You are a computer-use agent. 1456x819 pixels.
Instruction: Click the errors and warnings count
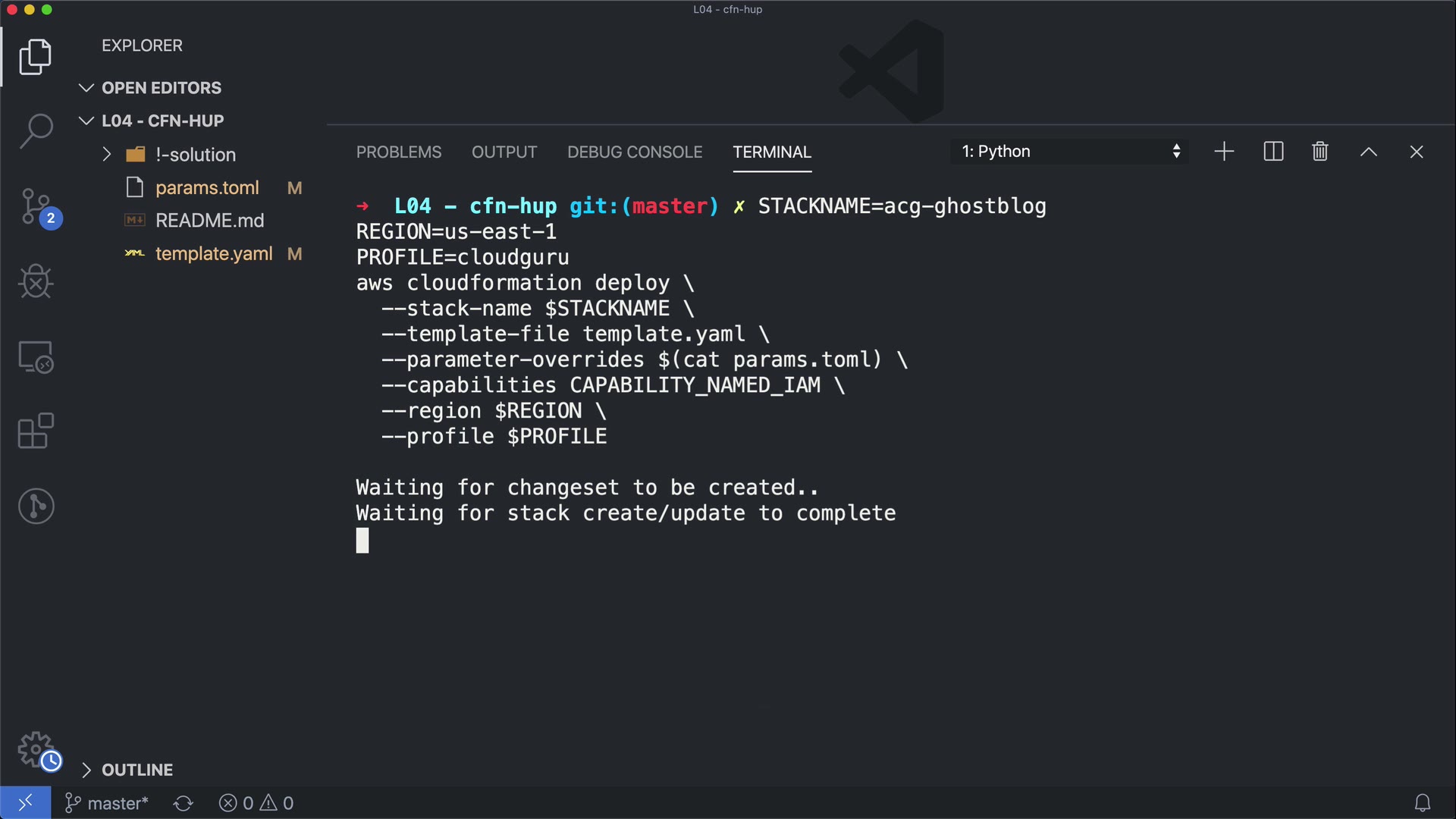pos(256,803)
